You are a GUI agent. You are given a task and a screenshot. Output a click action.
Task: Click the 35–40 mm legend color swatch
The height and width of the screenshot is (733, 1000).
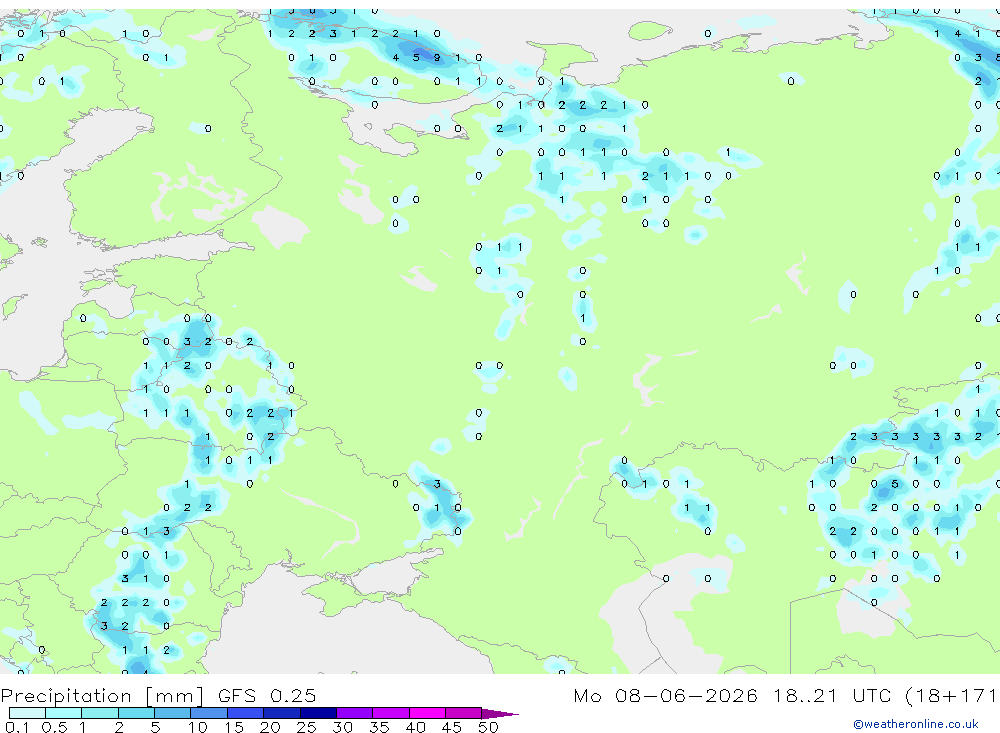(391, 713)
